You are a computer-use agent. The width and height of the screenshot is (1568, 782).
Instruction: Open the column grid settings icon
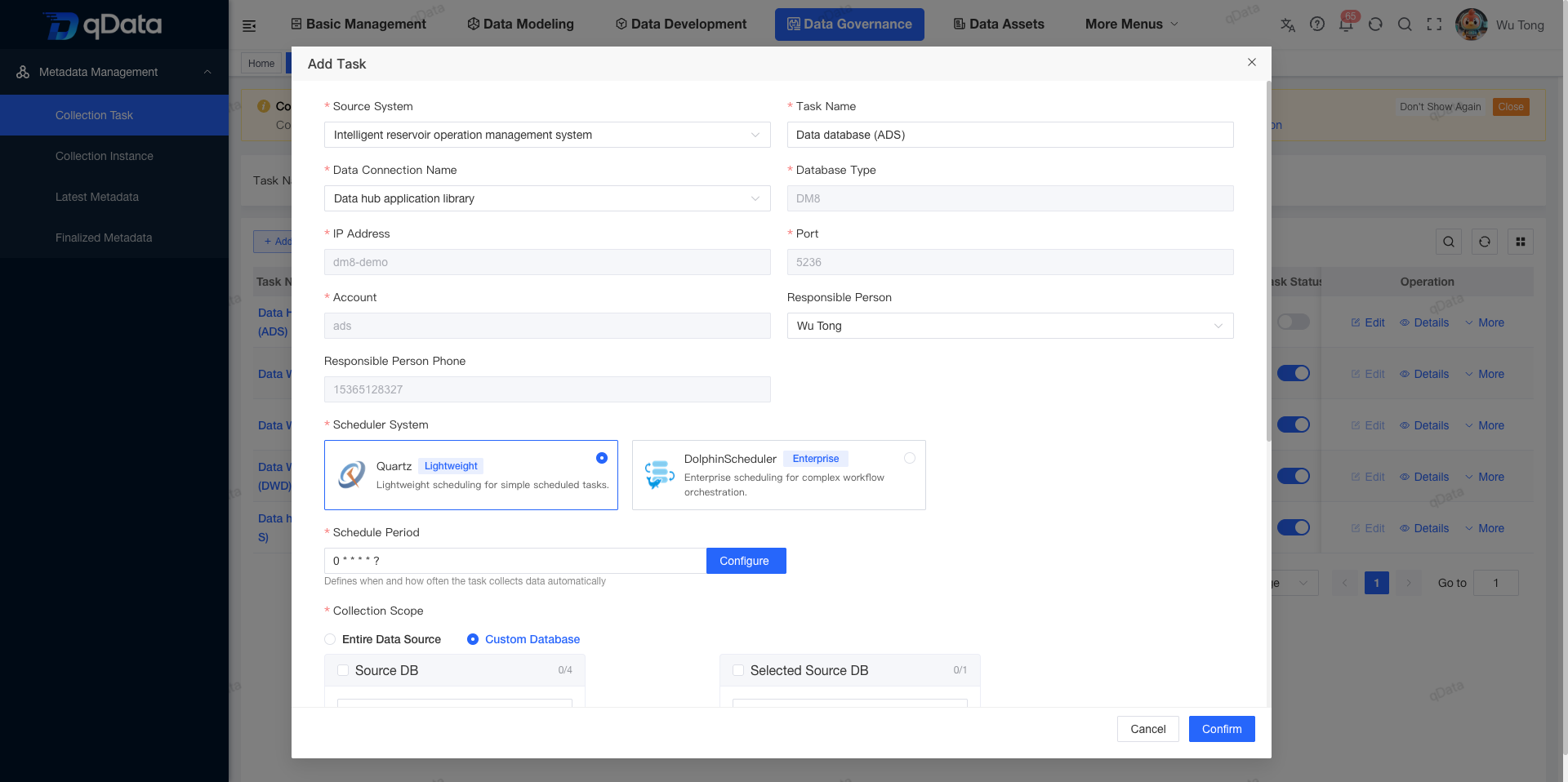coord(1521,242)
